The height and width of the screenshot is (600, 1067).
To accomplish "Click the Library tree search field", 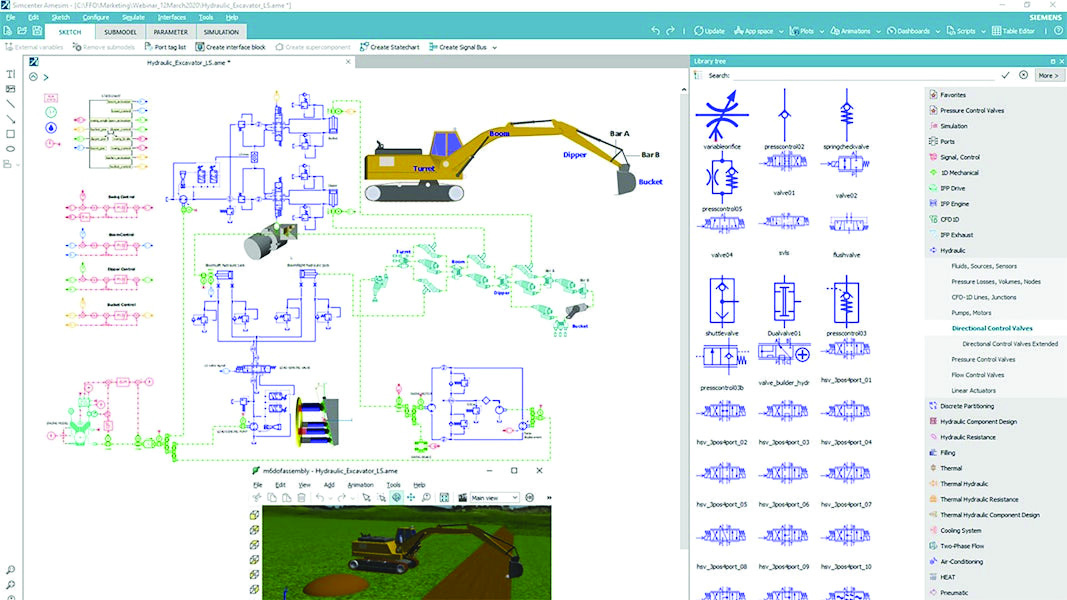I will tap(865, 75).
